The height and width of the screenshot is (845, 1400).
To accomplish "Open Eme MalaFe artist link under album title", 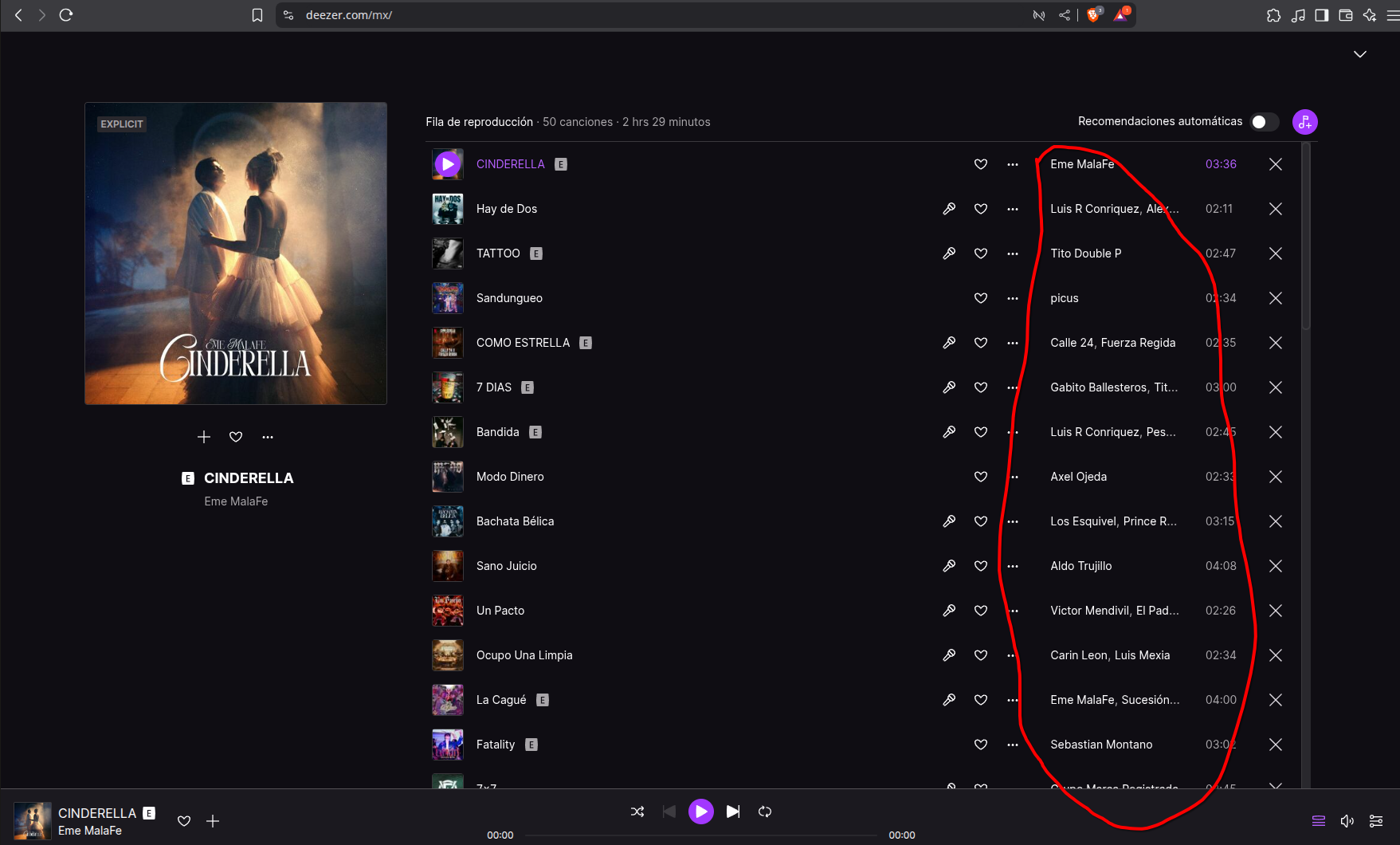I will click(x=236, y=501).
